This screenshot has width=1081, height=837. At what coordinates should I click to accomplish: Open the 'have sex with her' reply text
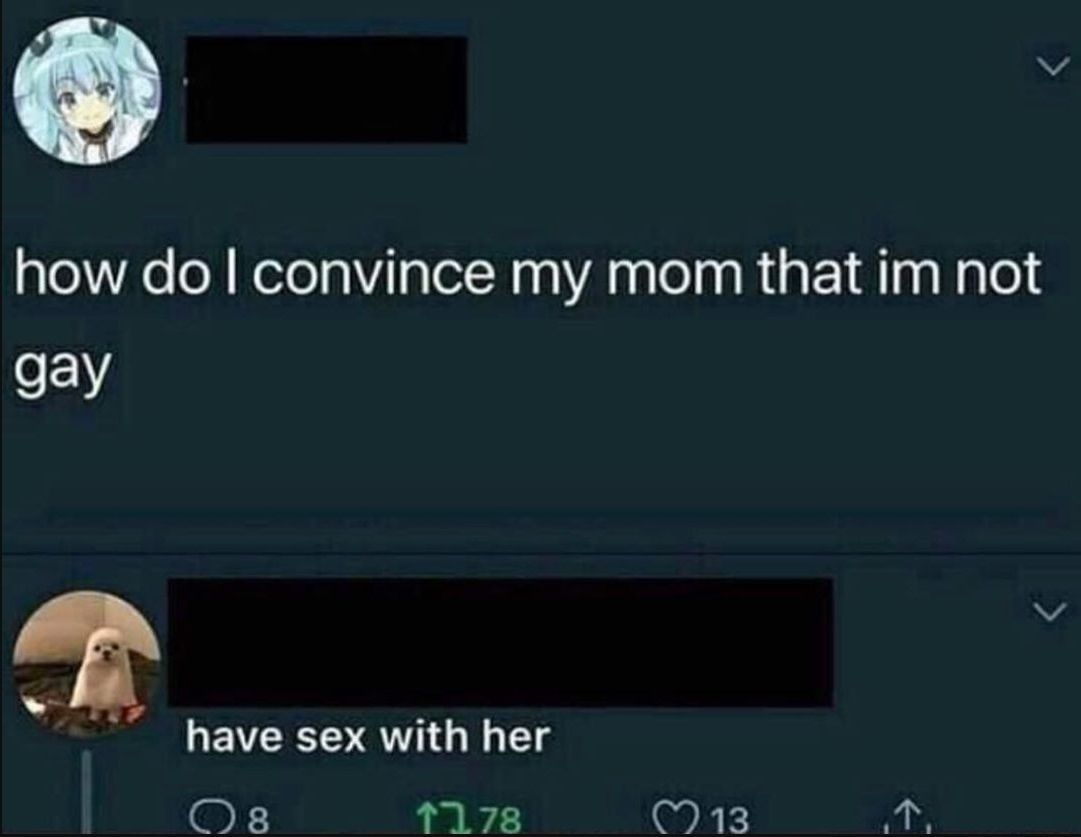click(367, 736)
